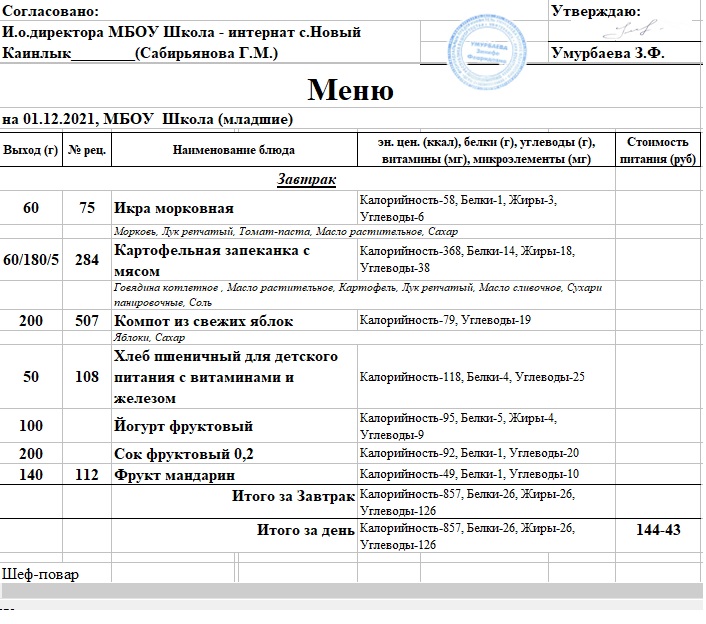Click the gray horizontal bar below Шеф-повар

[x=350, y=592]
